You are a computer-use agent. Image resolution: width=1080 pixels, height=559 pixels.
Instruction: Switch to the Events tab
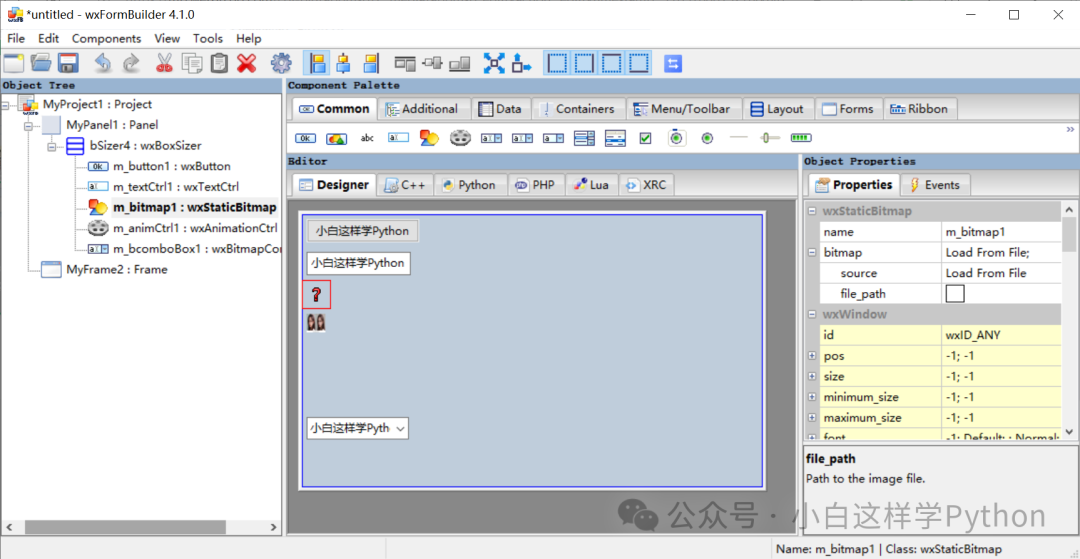pyautogui.click(x=935, y=184)
